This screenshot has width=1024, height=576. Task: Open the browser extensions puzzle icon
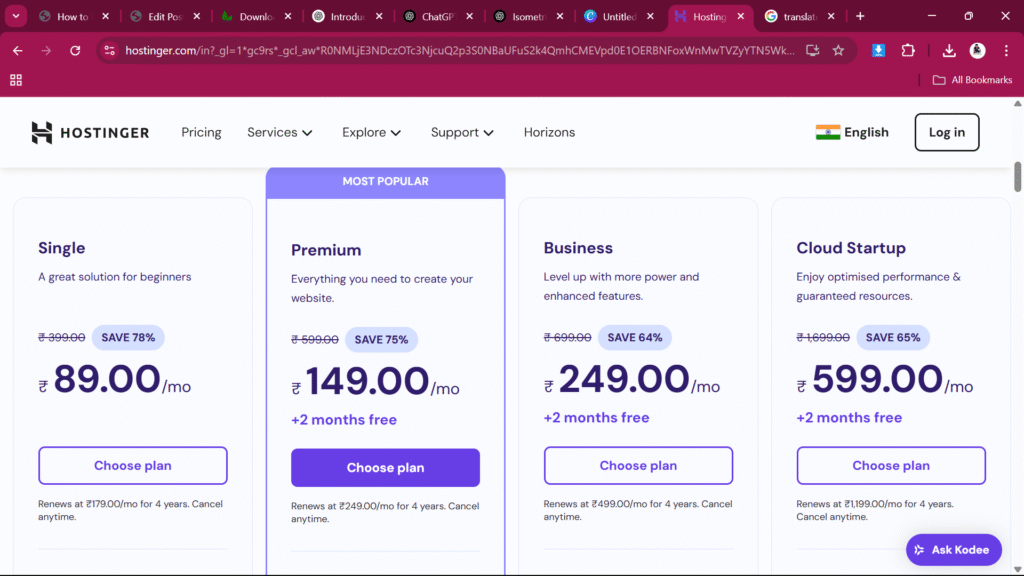908,50
